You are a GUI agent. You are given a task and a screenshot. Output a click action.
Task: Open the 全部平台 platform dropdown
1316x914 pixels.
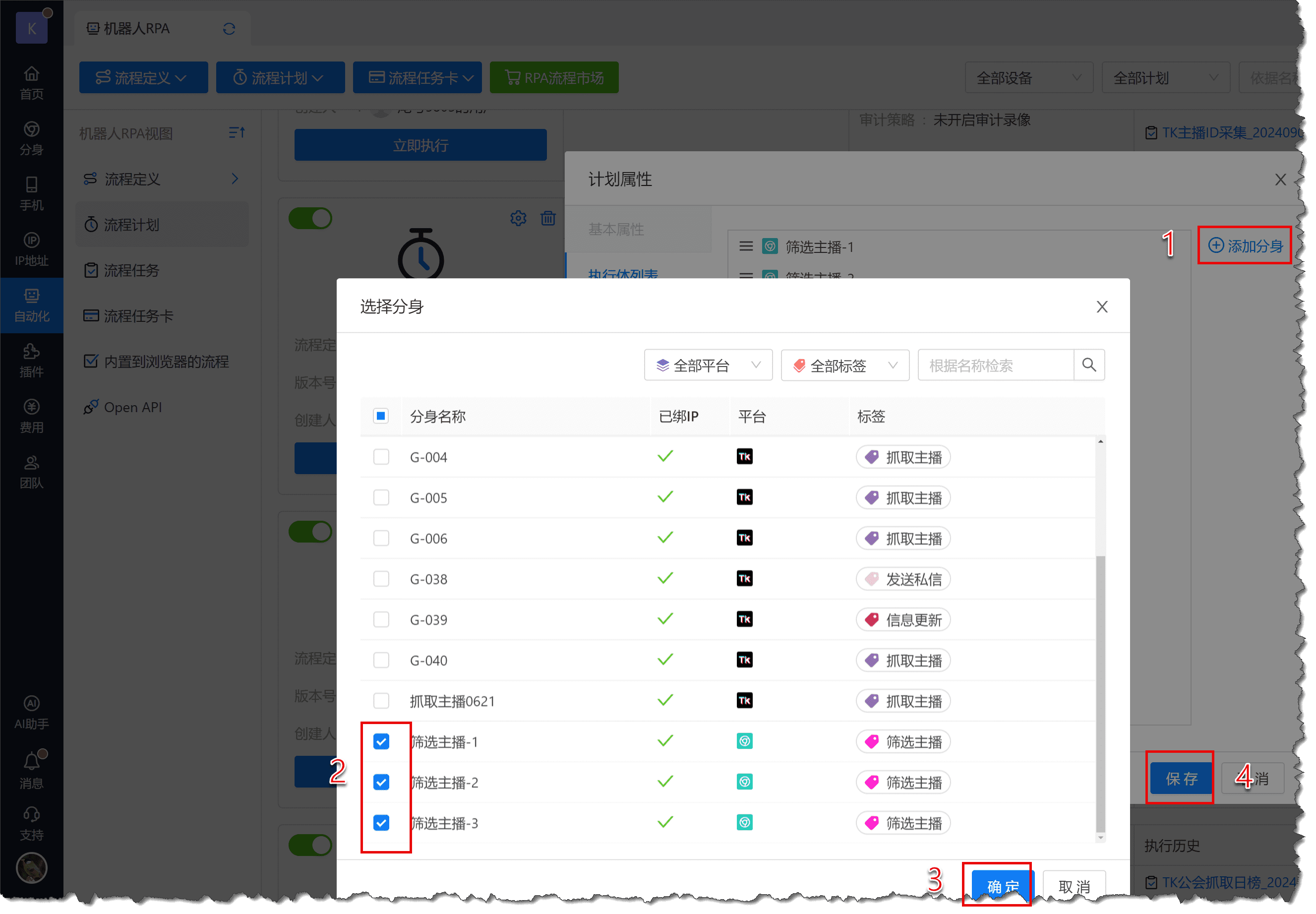pos(708,366)
